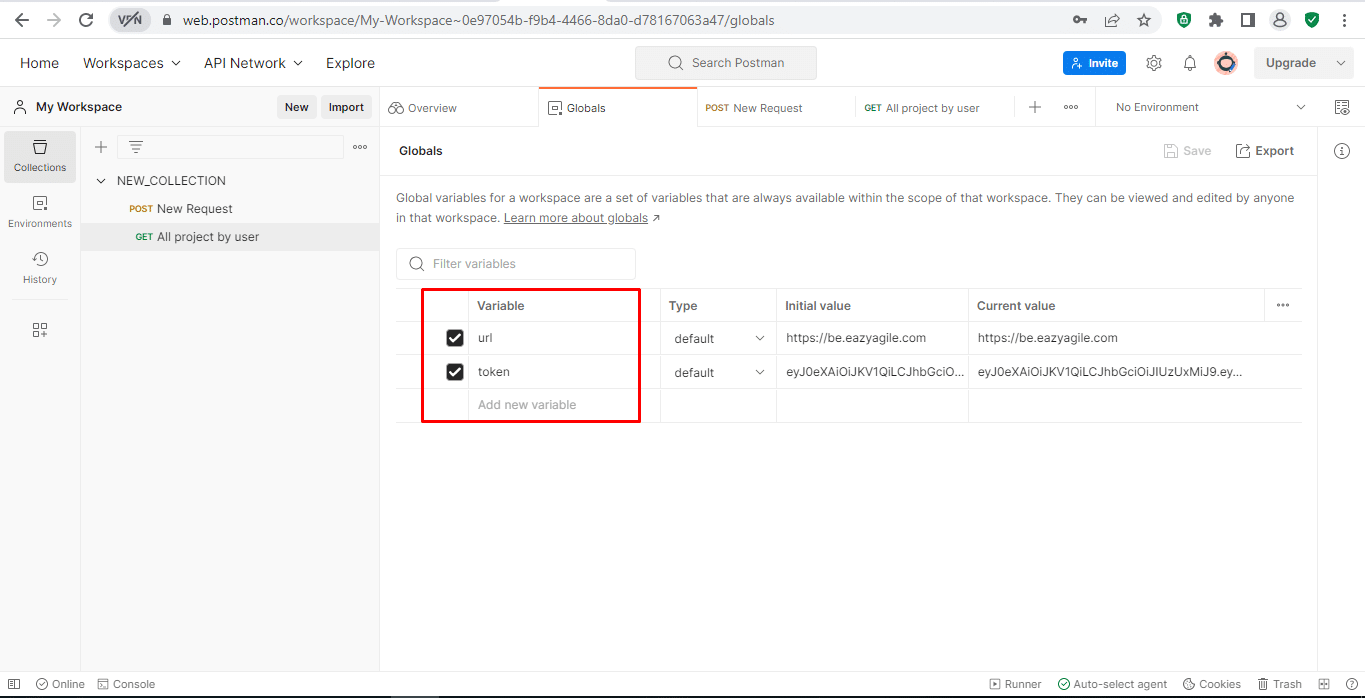This screenshot has width=1365, height=698.
Task: Click the settings gear icon in header
Action: (x=1154, y=63)
